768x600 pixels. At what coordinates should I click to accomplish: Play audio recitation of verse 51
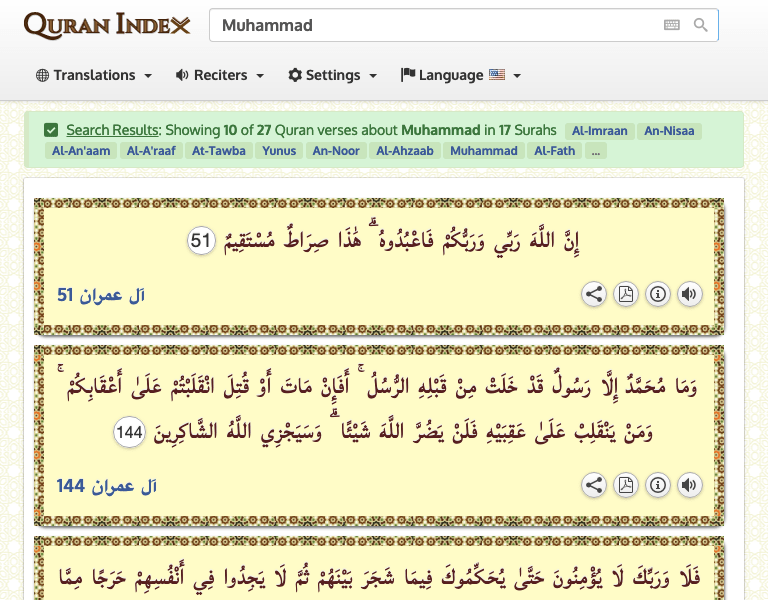pos(689,294)
